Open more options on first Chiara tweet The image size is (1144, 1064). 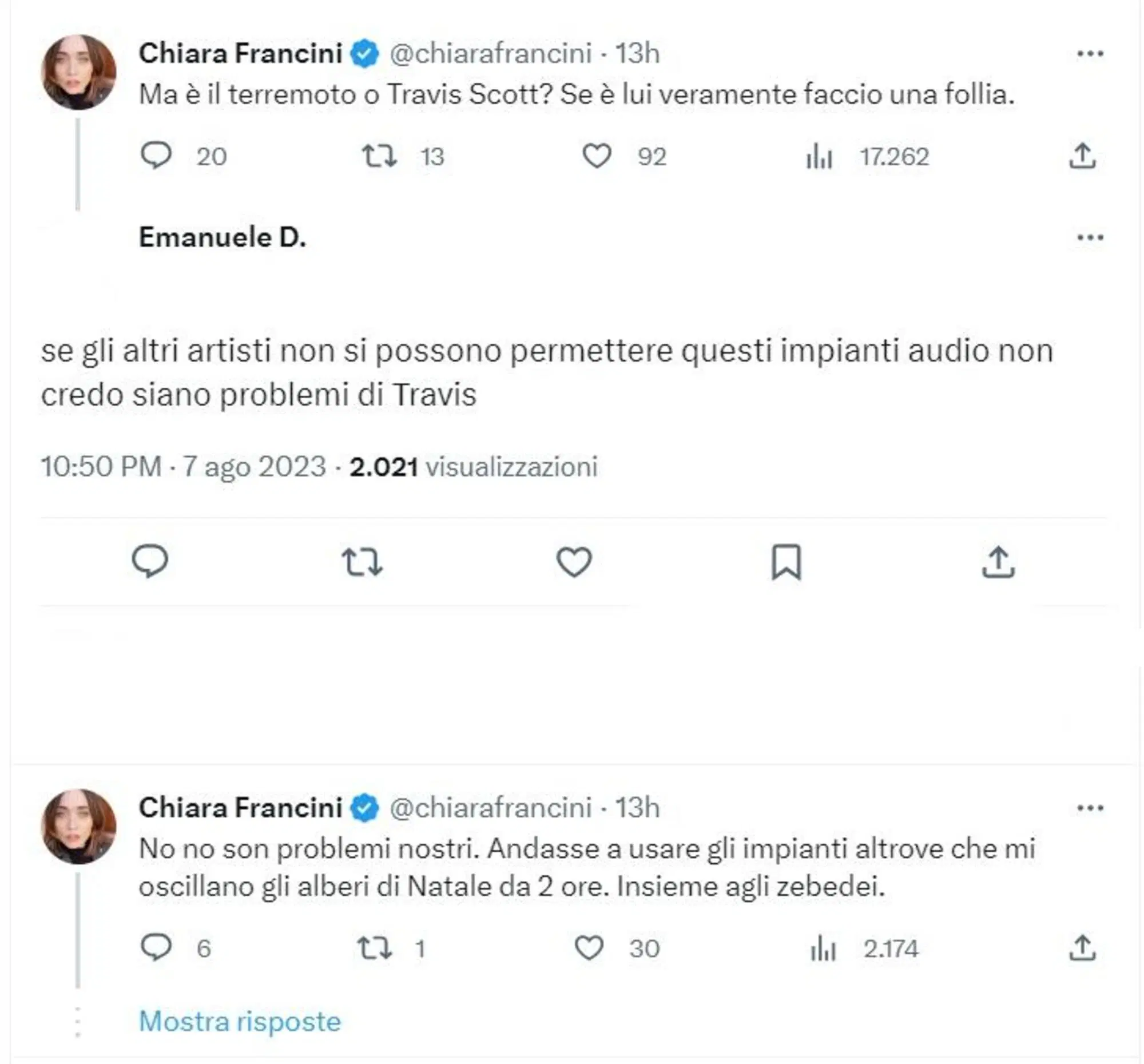pyautogui.click(x=1090, y=54)
